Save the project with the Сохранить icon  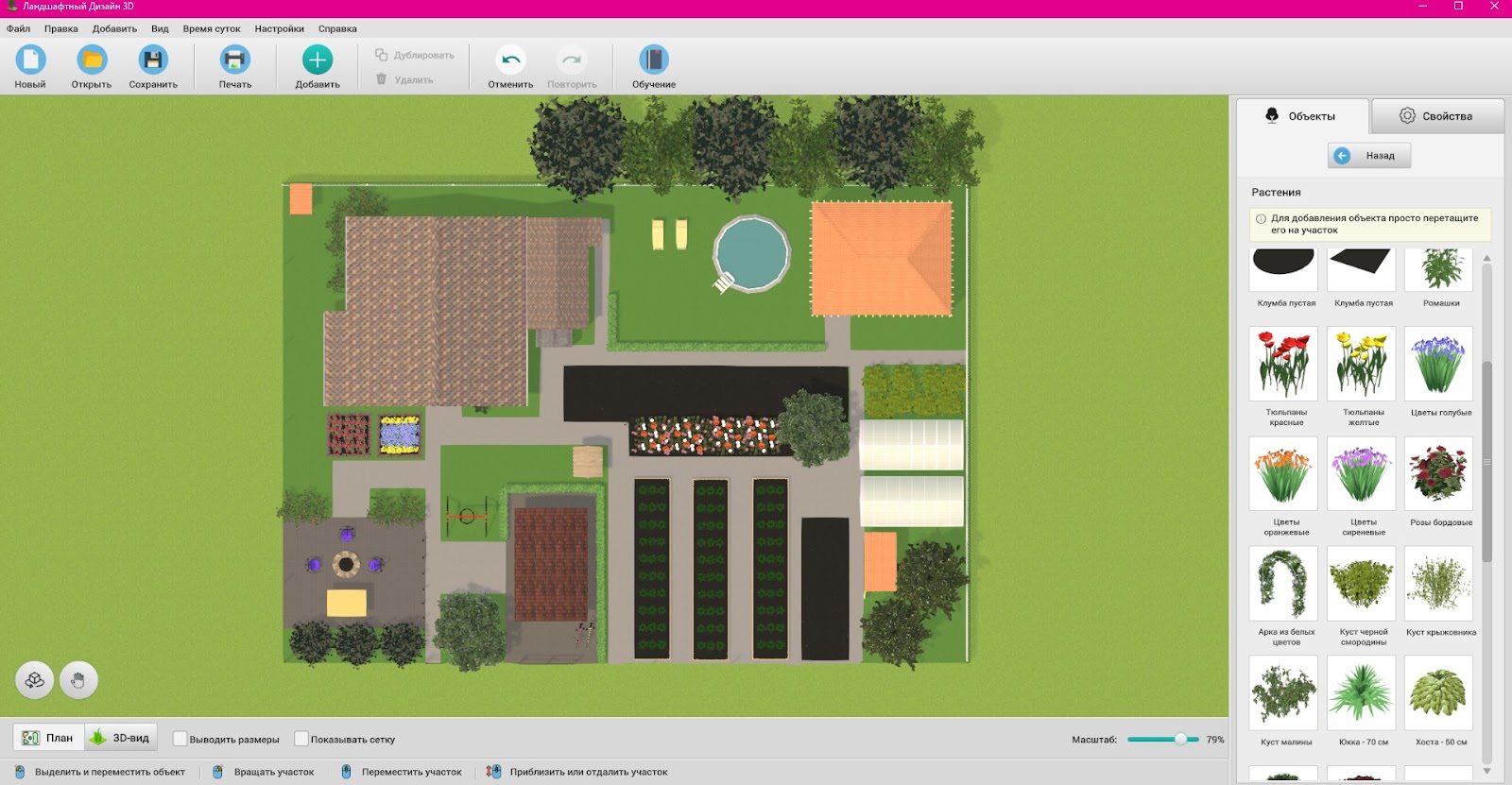coord(153,60)
